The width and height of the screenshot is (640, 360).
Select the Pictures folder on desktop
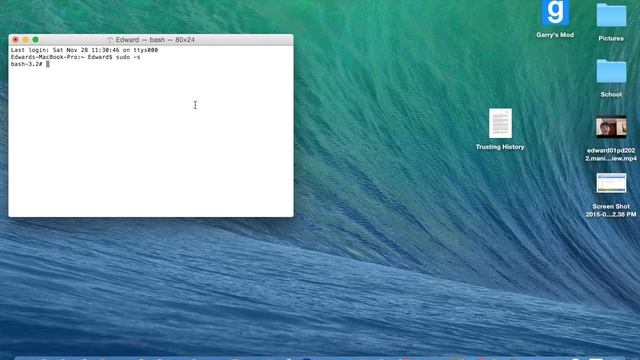[x=611, y=16]
